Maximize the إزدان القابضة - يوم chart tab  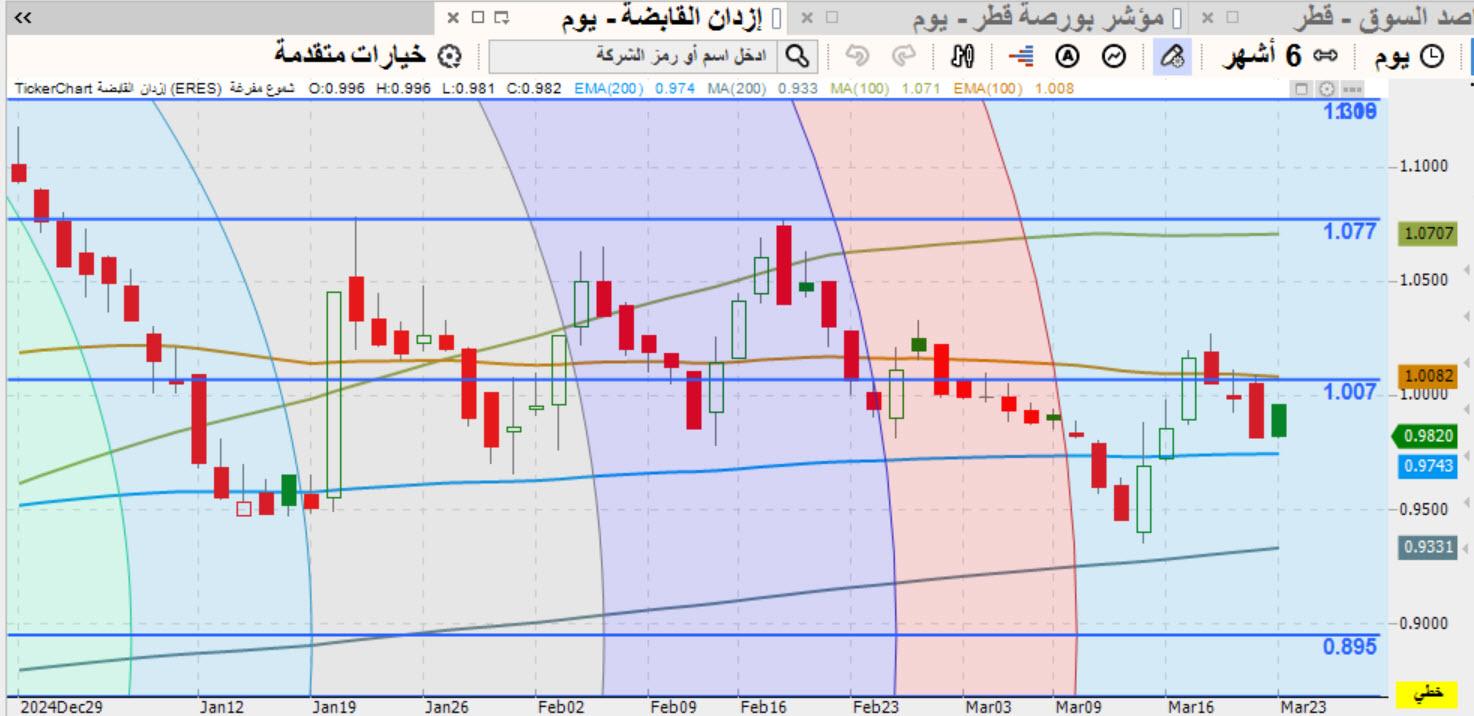tap(477, 17)
